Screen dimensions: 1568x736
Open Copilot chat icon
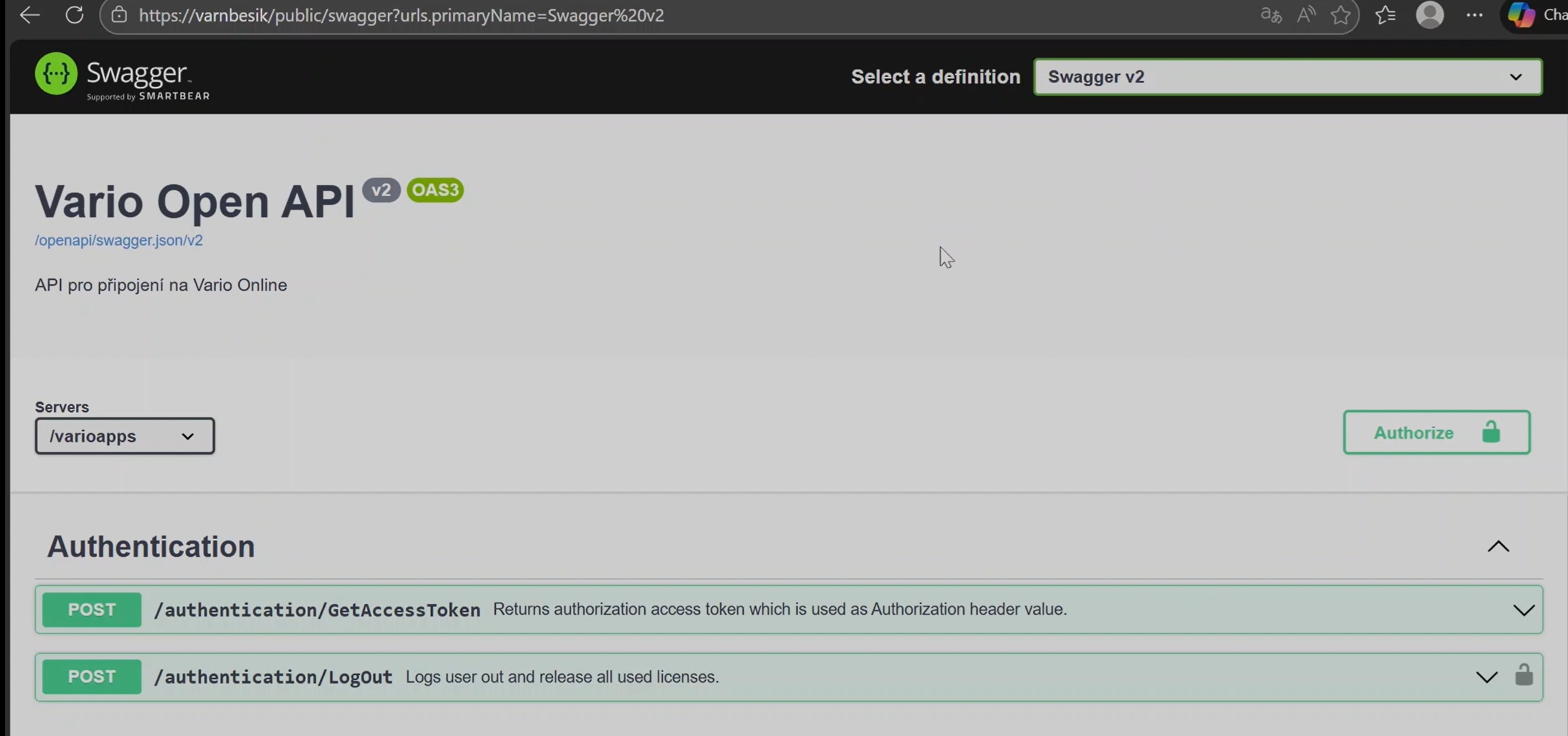pos(1521,15)
